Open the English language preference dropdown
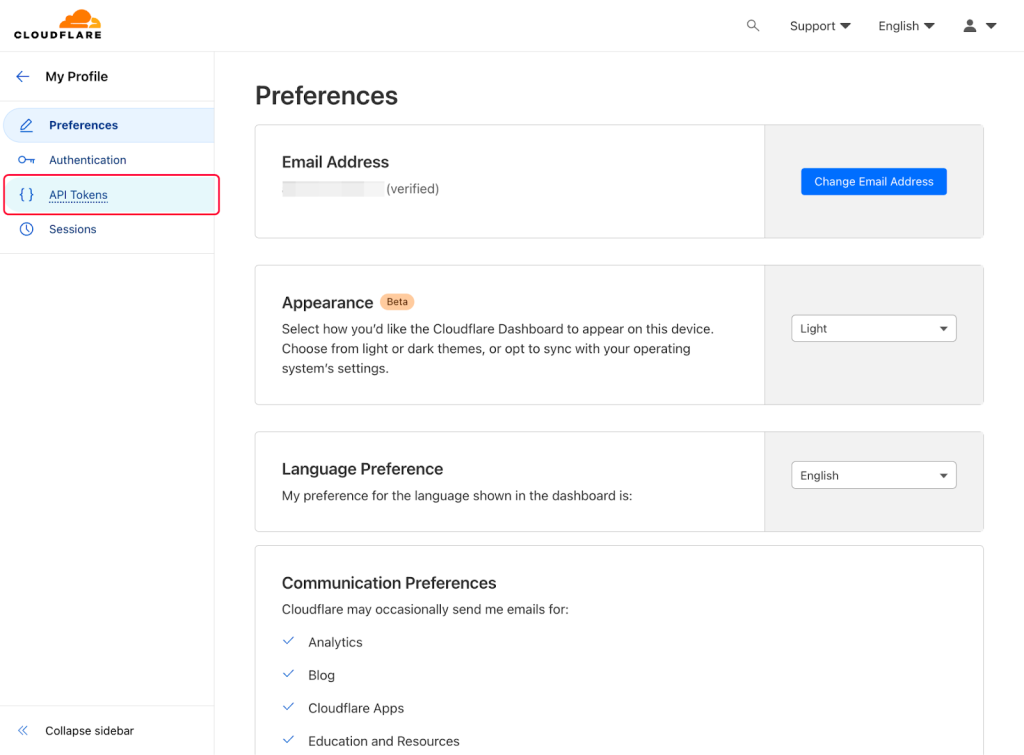 873,476
